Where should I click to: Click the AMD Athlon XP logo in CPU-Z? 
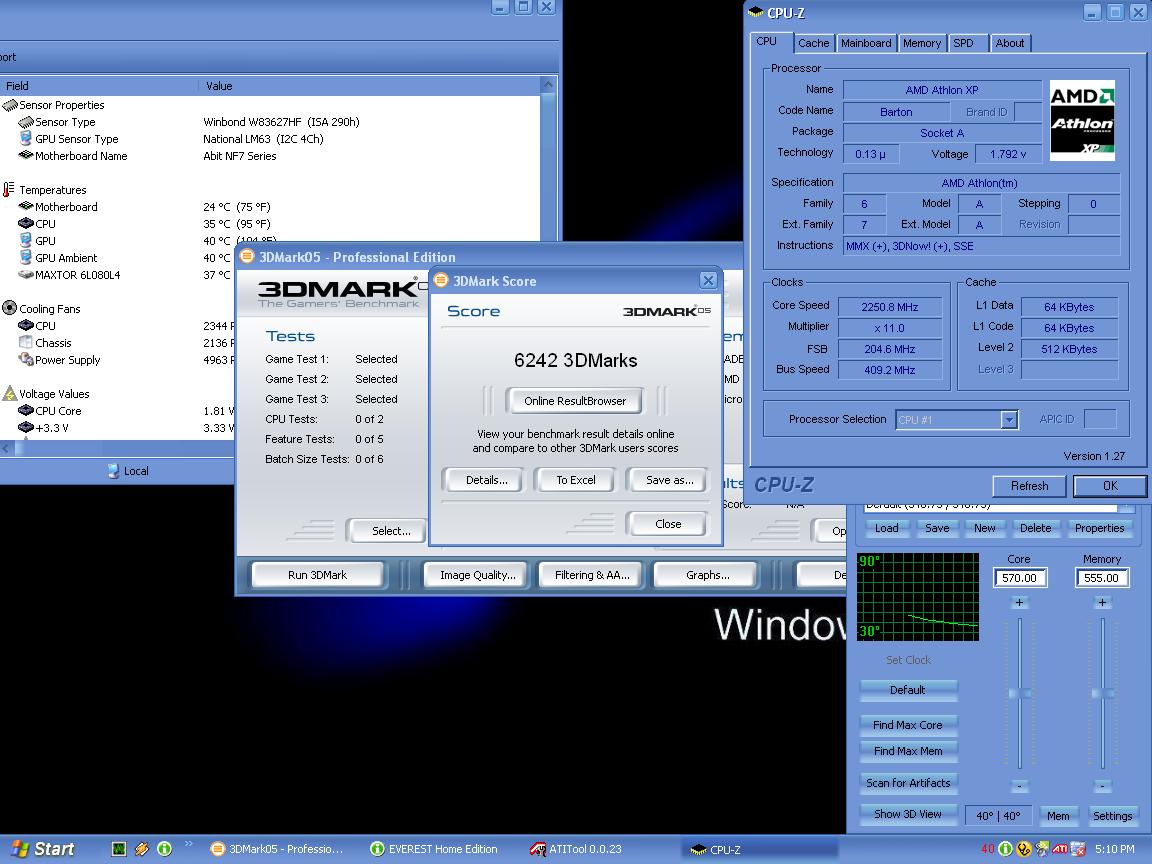click(1082, 120)
